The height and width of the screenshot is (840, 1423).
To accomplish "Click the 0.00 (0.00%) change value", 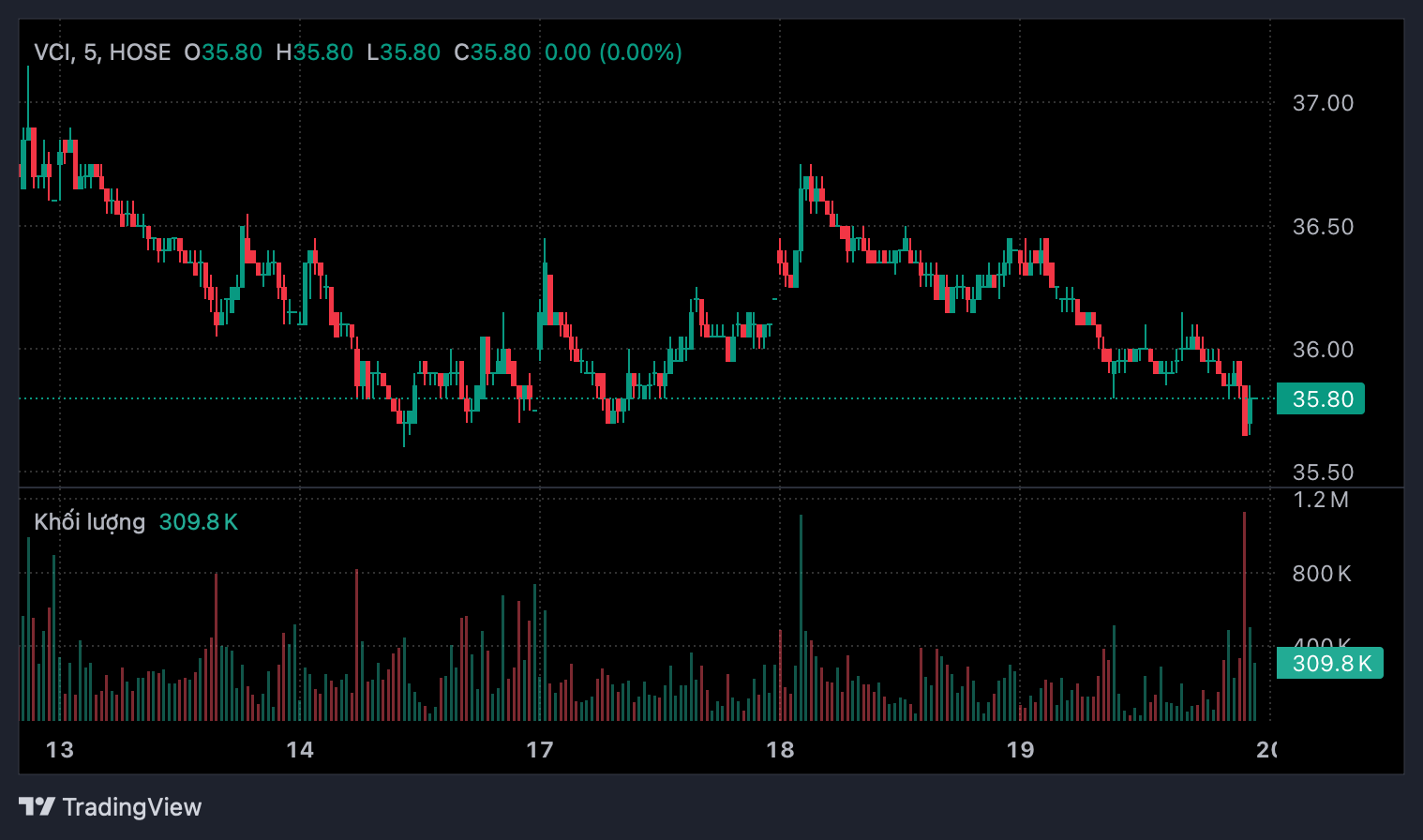I will point(613,52).
